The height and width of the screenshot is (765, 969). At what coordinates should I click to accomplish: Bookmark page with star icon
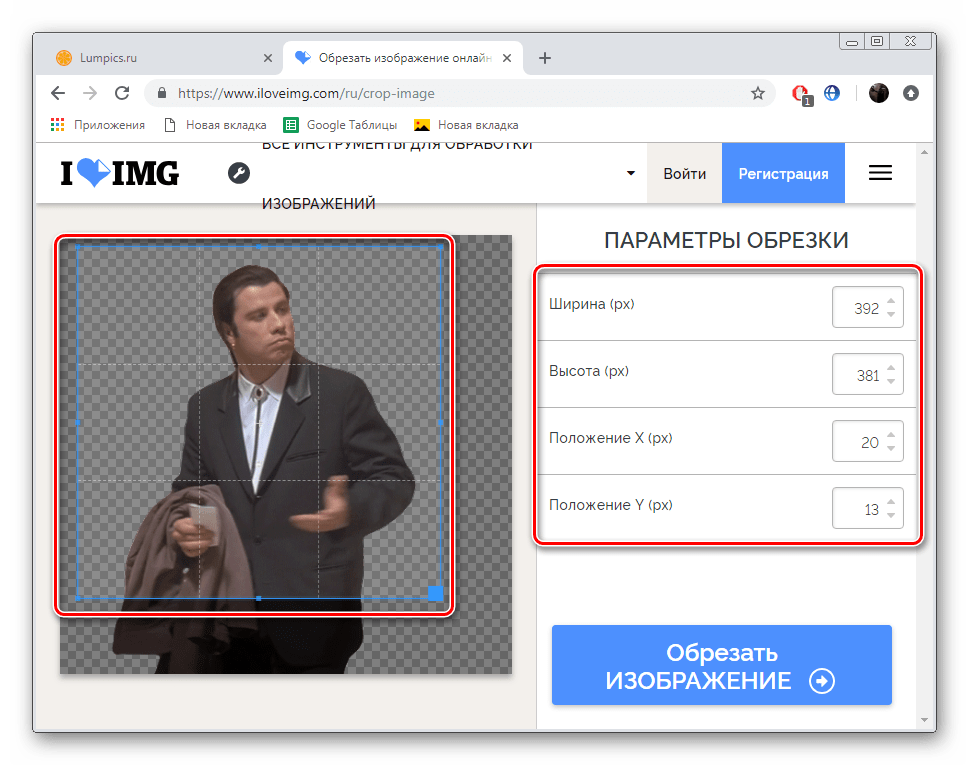point(758,93)
